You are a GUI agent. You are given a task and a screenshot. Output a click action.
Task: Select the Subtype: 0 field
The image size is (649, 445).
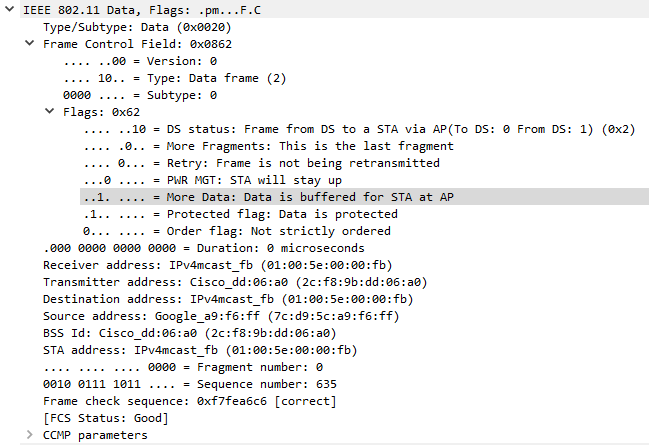[x=140, y=95]
